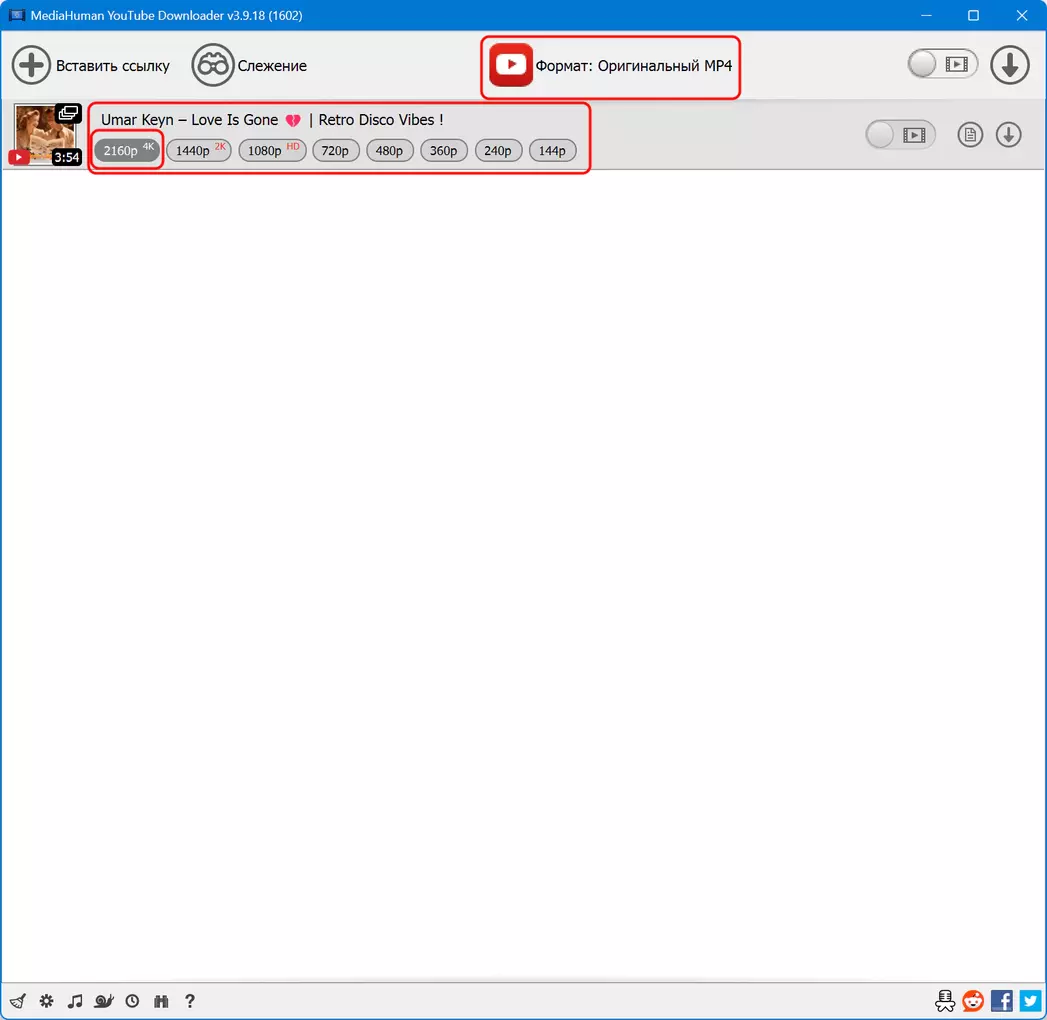
Task: Download the Umar Keyn video with row arrow
Action: click(1008, 135)
